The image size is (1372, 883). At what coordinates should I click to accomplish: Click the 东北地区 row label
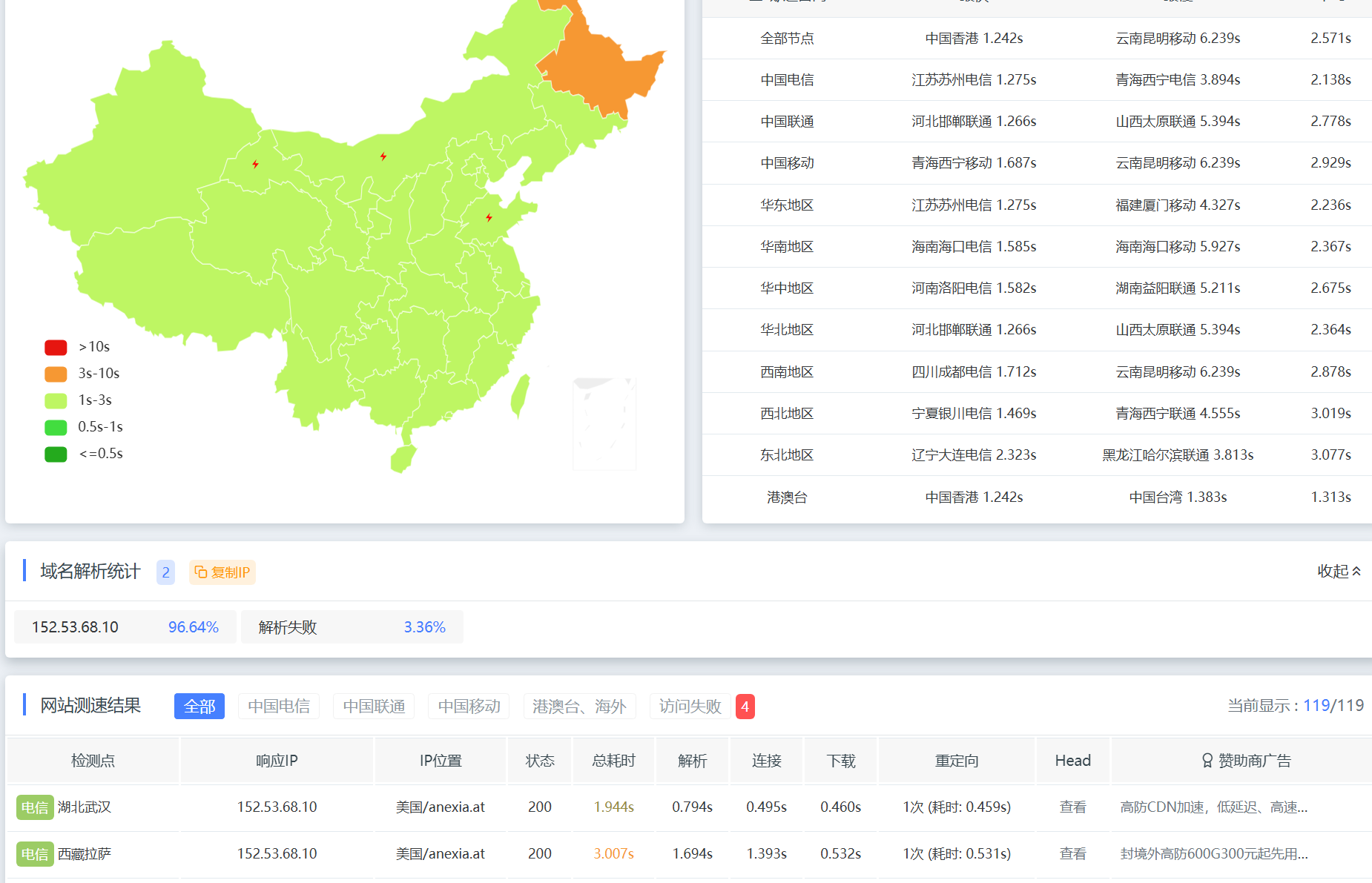787,455
